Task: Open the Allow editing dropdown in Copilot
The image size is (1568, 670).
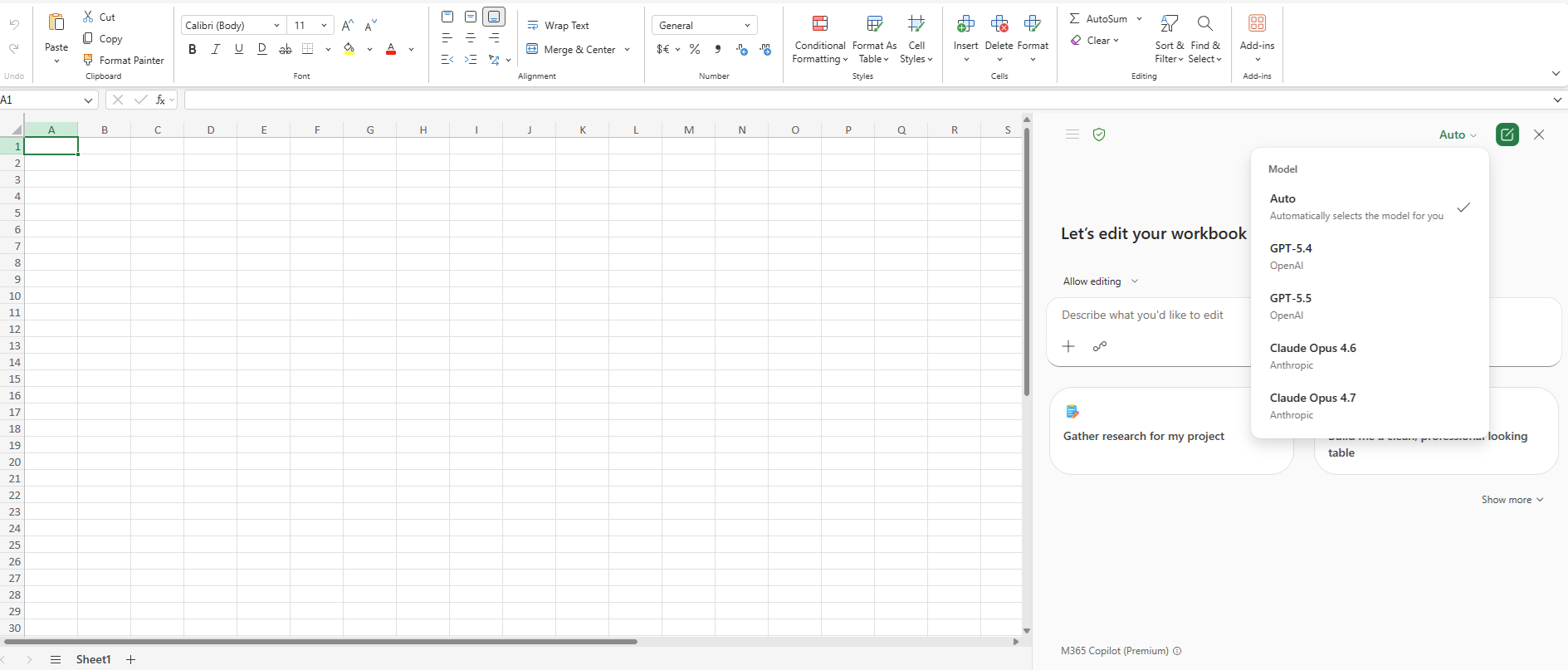Action: pos(1101,281)
